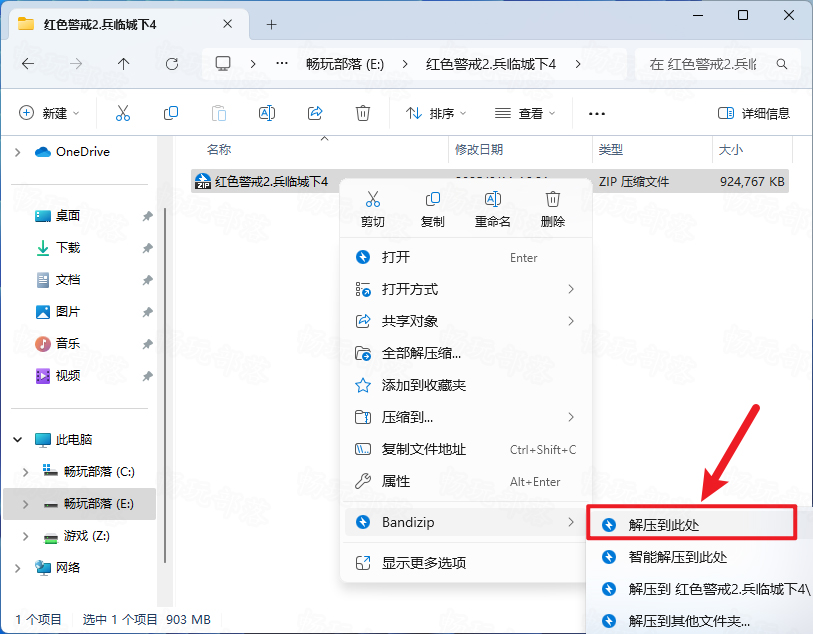Refresh the current folder
813x634 pixels.
coord(172,64)
